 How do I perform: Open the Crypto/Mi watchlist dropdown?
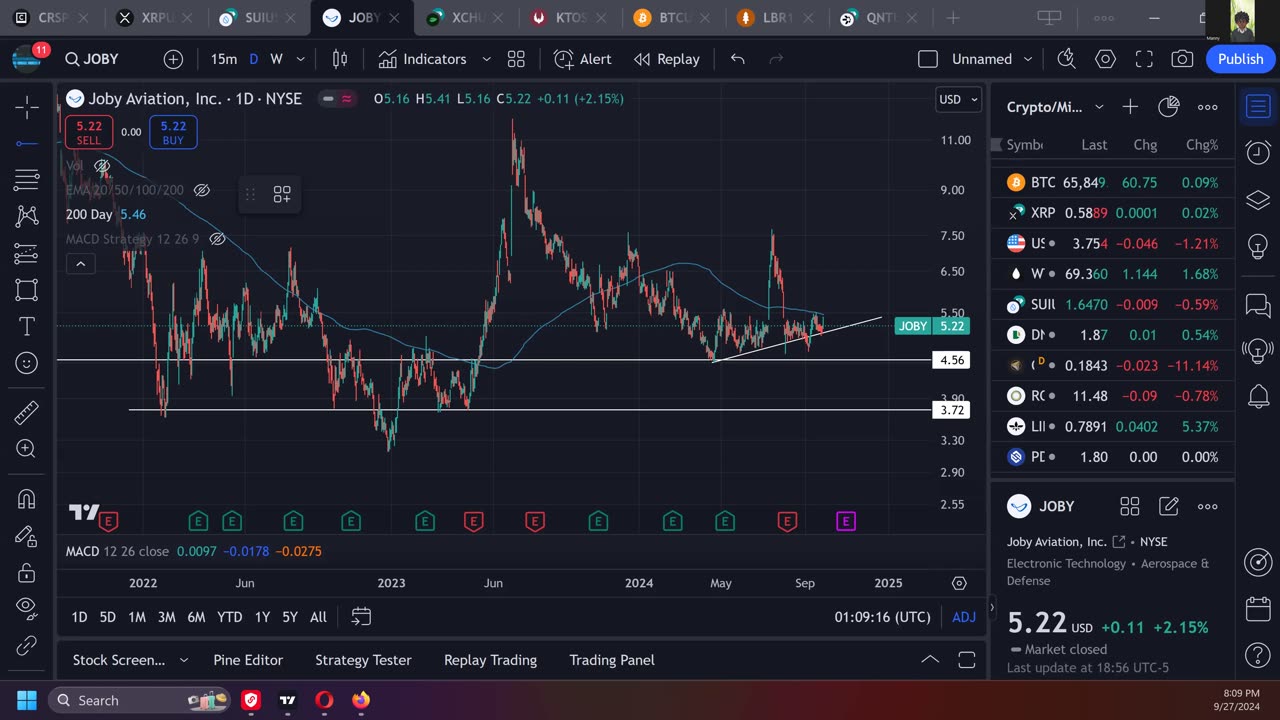[x=1055, y=107]
